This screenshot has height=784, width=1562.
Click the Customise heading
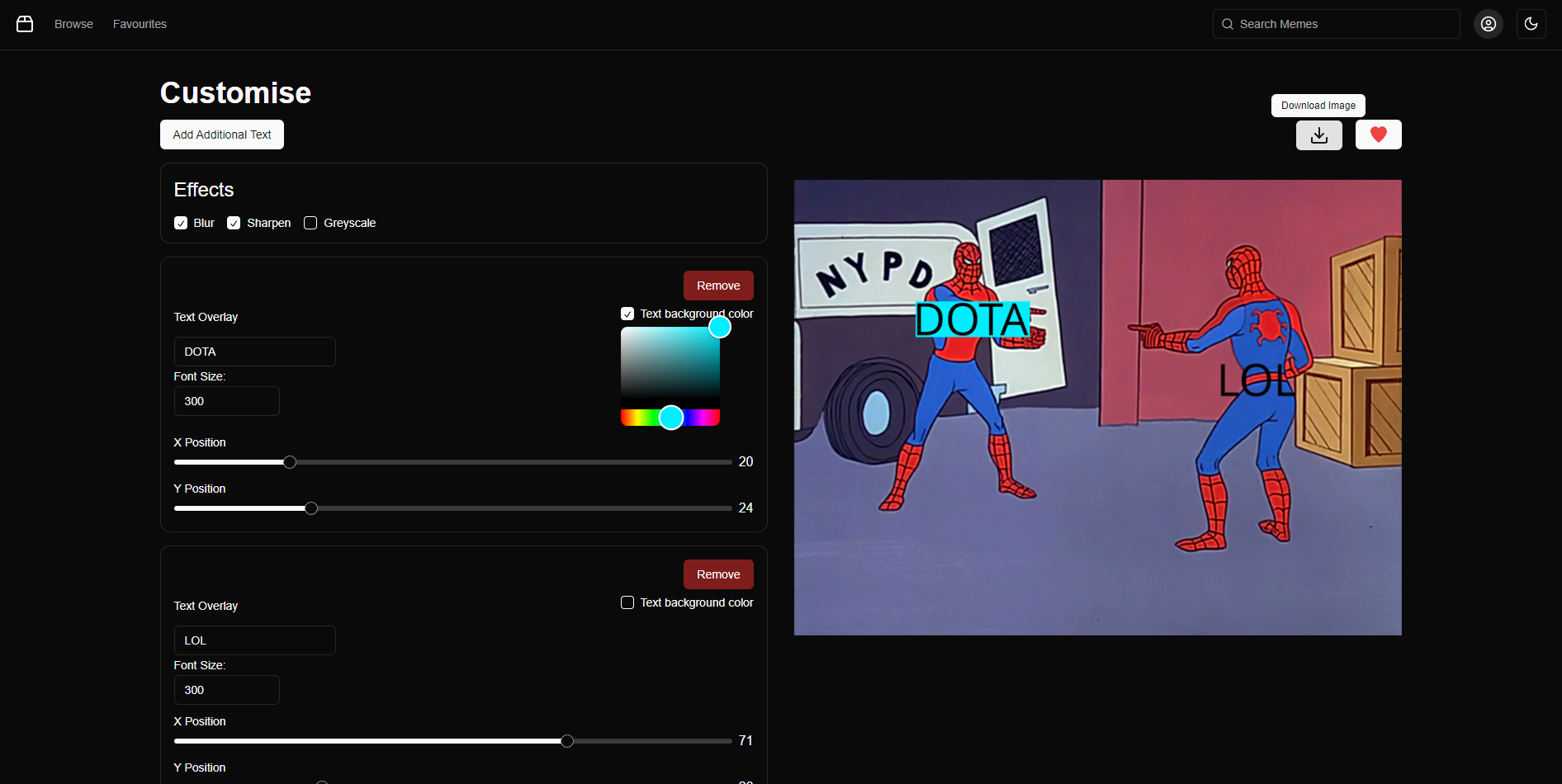pyautogui.click(x=235, y=93)
